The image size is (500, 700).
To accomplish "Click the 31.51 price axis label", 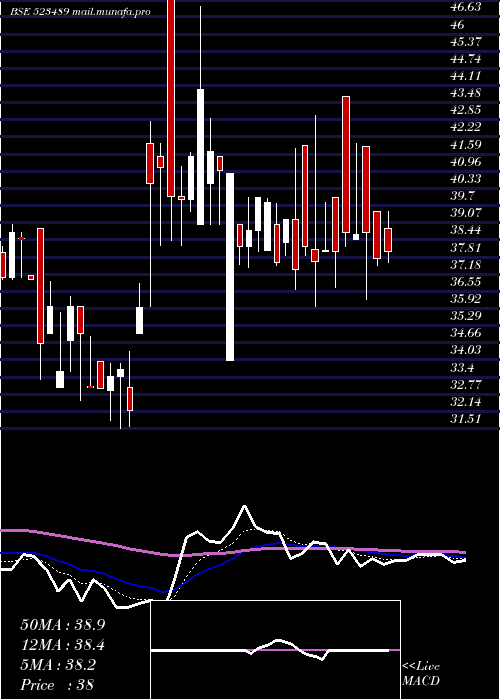I will (467, 419).
